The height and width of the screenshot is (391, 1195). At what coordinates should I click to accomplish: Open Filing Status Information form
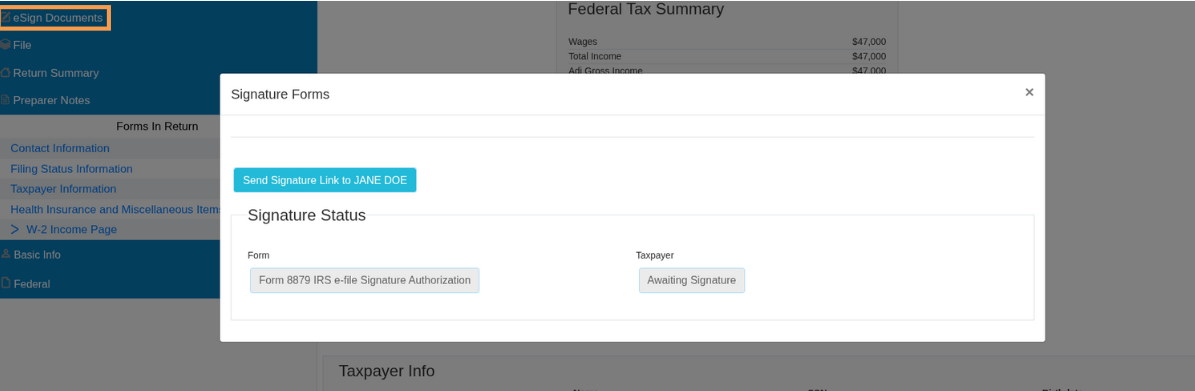pyautogui.click(x=72, y=168)
